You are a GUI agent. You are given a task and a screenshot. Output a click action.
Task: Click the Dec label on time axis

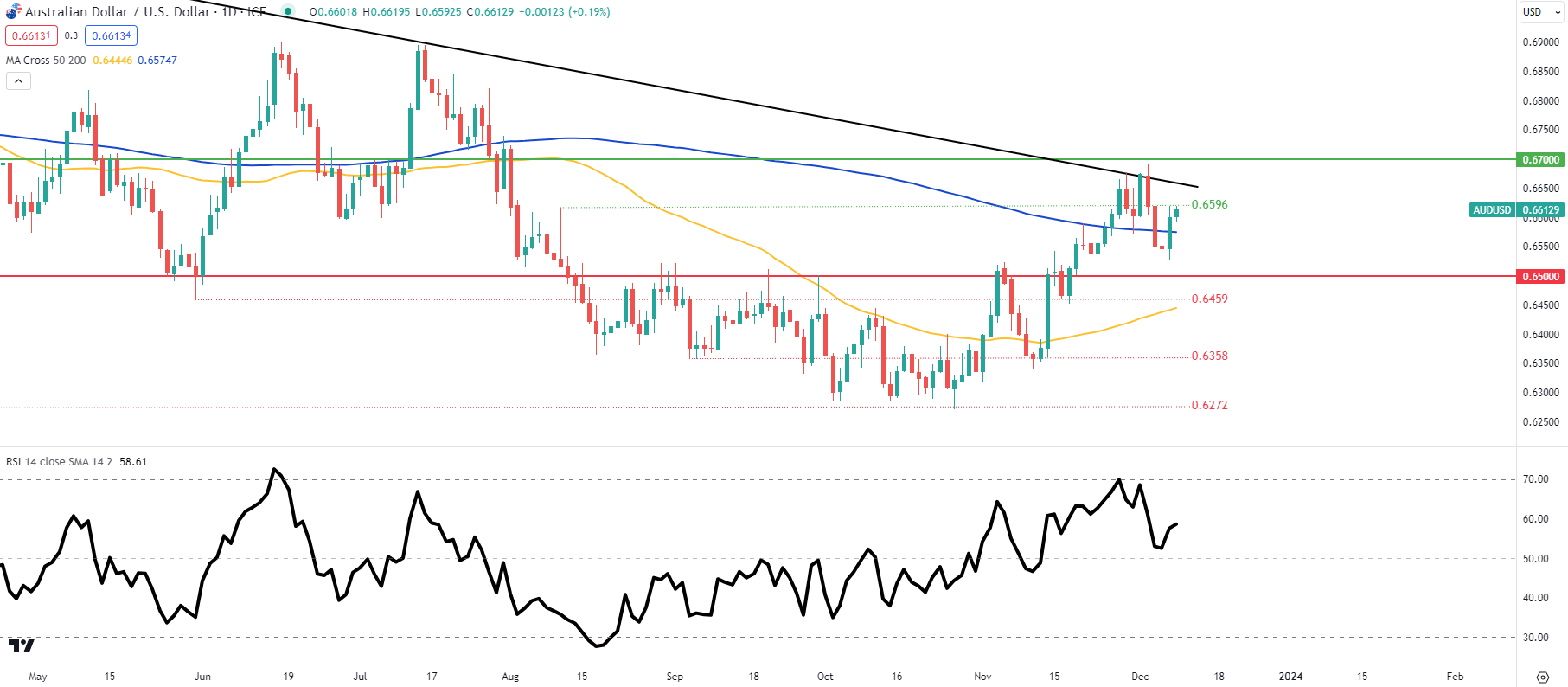click(1140, 676)
